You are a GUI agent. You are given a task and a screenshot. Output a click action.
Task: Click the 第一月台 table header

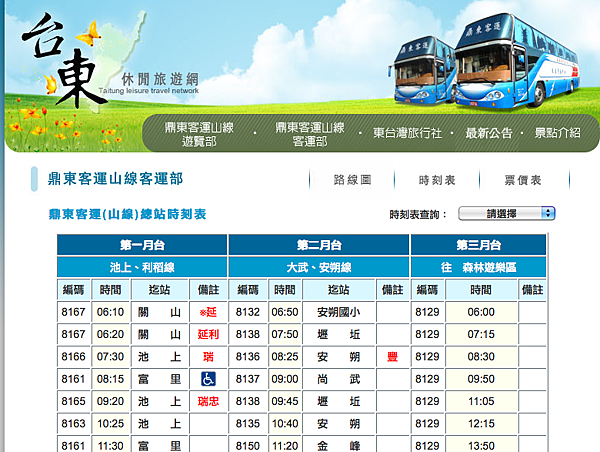(142, 245)
